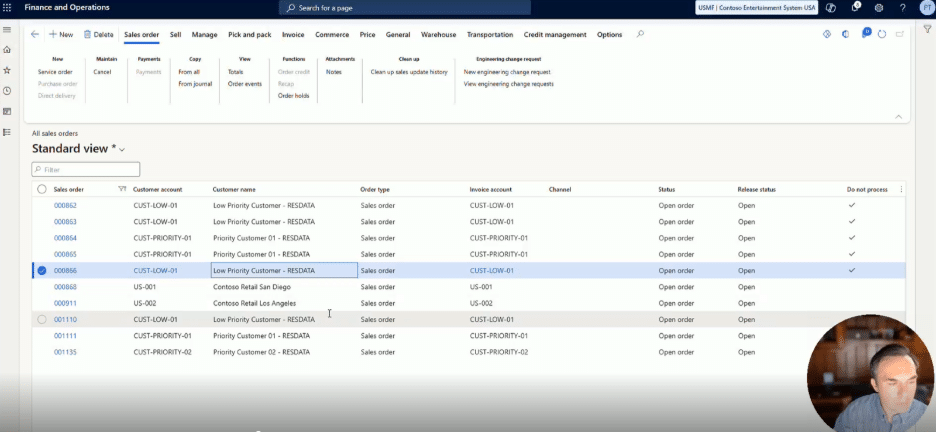The width and height of the screenshot is (936, 432).
Task: Click New engineering change request
Action: tap(507, 72)
